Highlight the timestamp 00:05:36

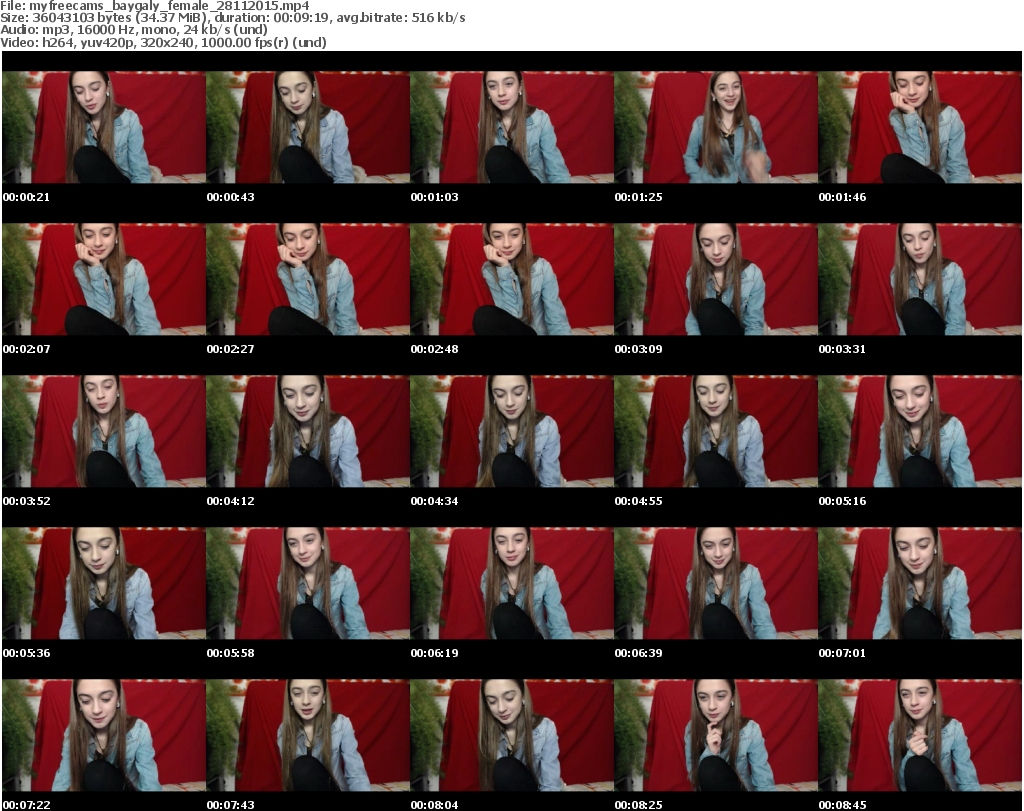(x=26, y=654)
